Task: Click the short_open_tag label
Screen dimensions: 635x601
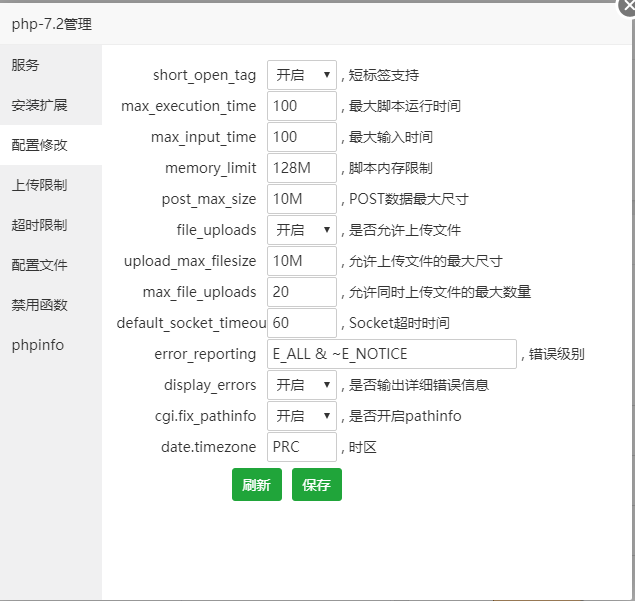Action: click(204, 75)
